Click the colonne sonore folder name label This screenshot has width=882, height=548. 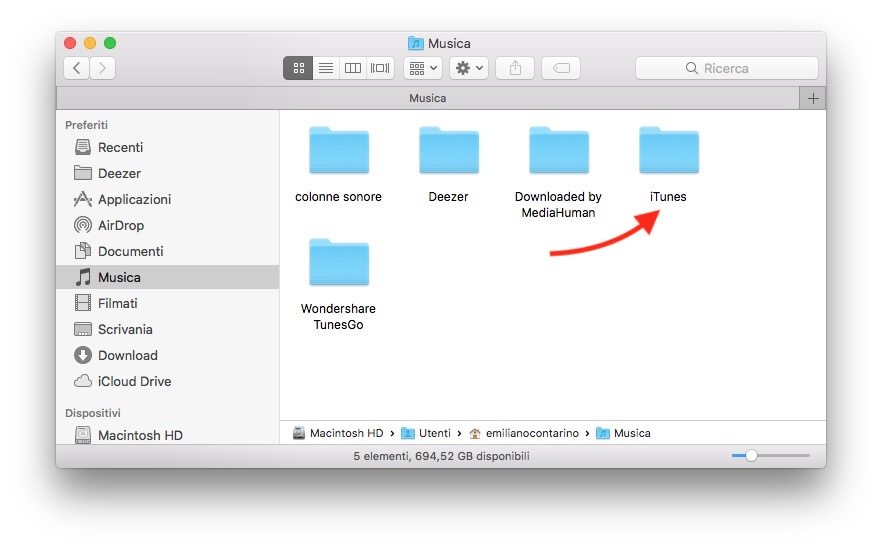pyautogui.click(x=338, y=197)
